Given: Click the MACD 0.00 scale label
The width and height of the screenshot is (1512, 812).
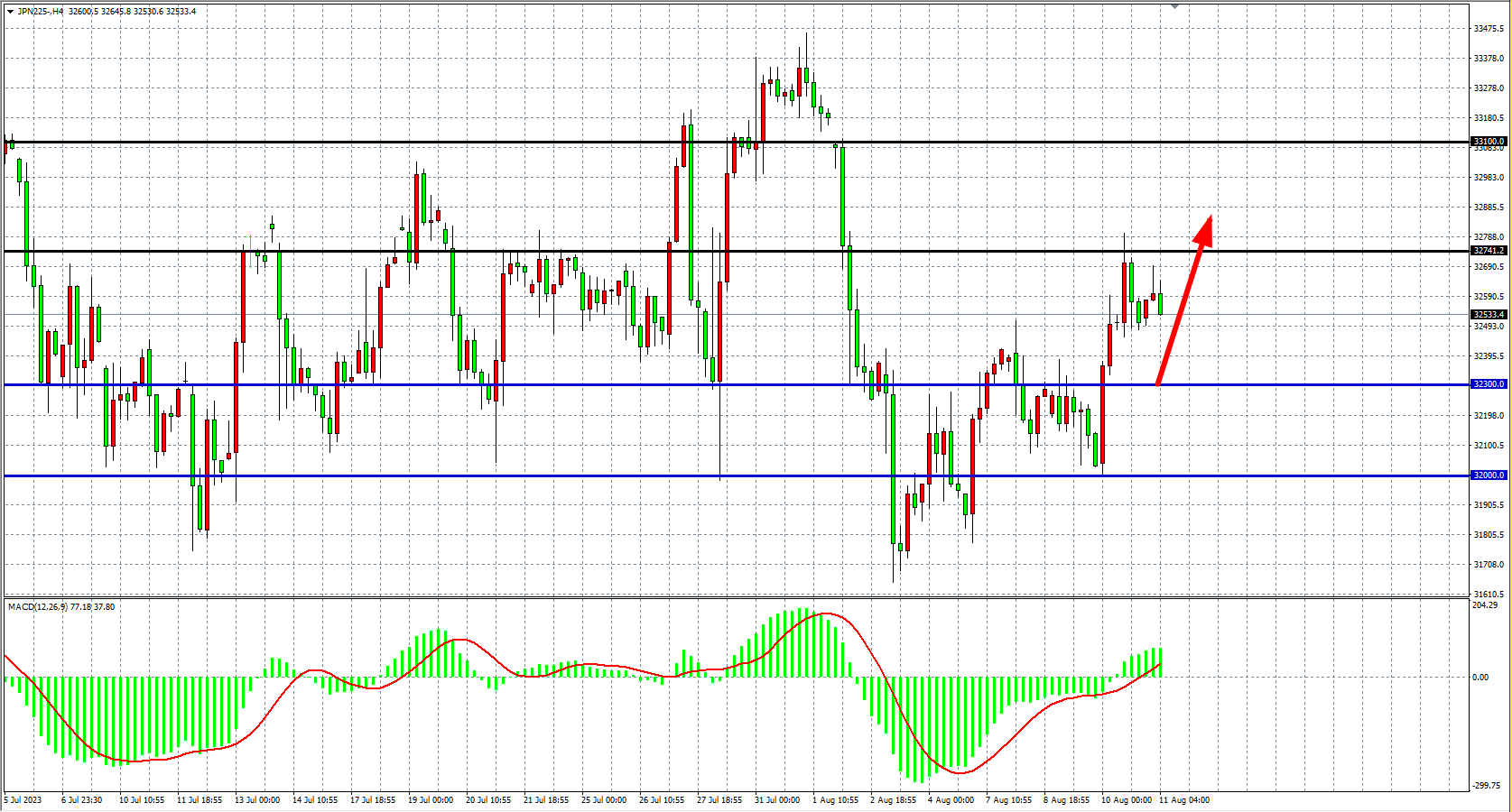Looking at the screenshot, I should click(x=1480, y=678).
